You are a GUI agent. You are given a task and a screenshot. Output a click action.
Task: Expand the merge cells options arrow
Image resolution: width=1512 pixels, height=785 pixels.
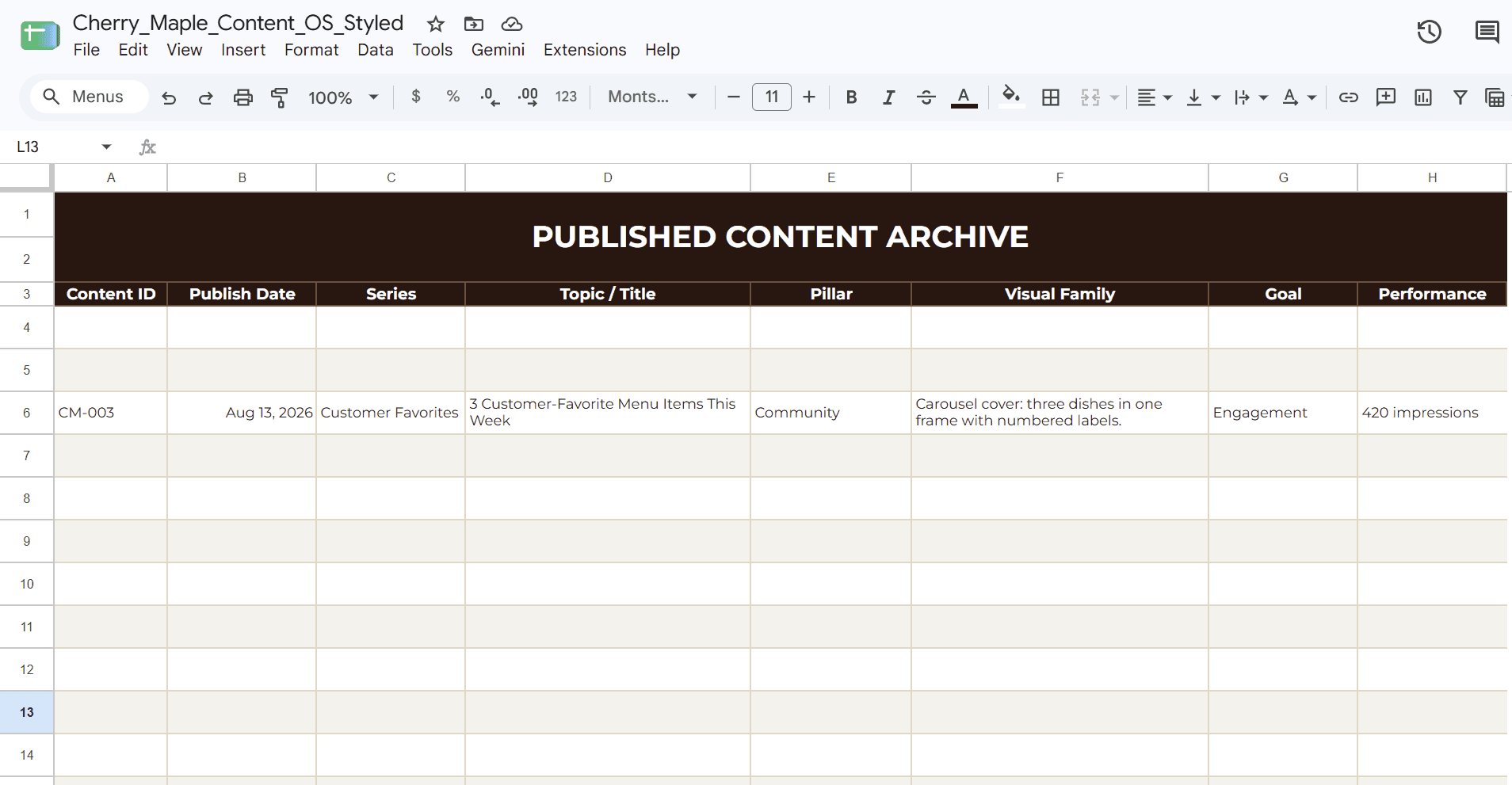(1114, 97)
